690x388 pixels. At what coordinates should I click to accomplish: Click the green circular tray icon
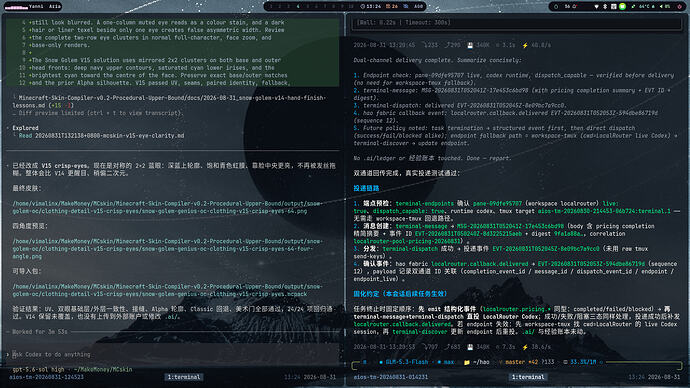click(623, 7)
